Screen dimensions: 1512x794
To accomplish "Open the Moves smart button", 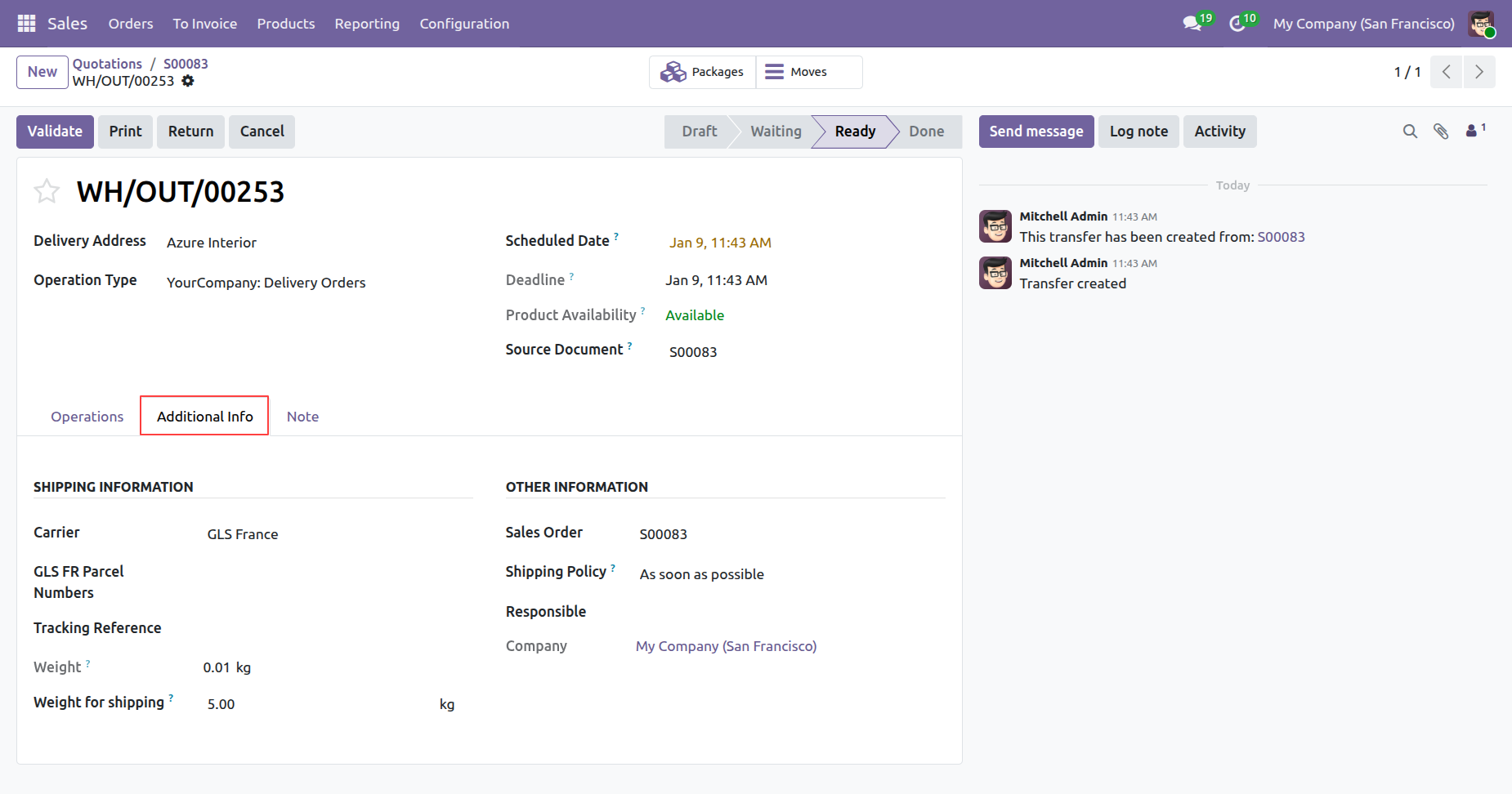I will pos(809,72).
